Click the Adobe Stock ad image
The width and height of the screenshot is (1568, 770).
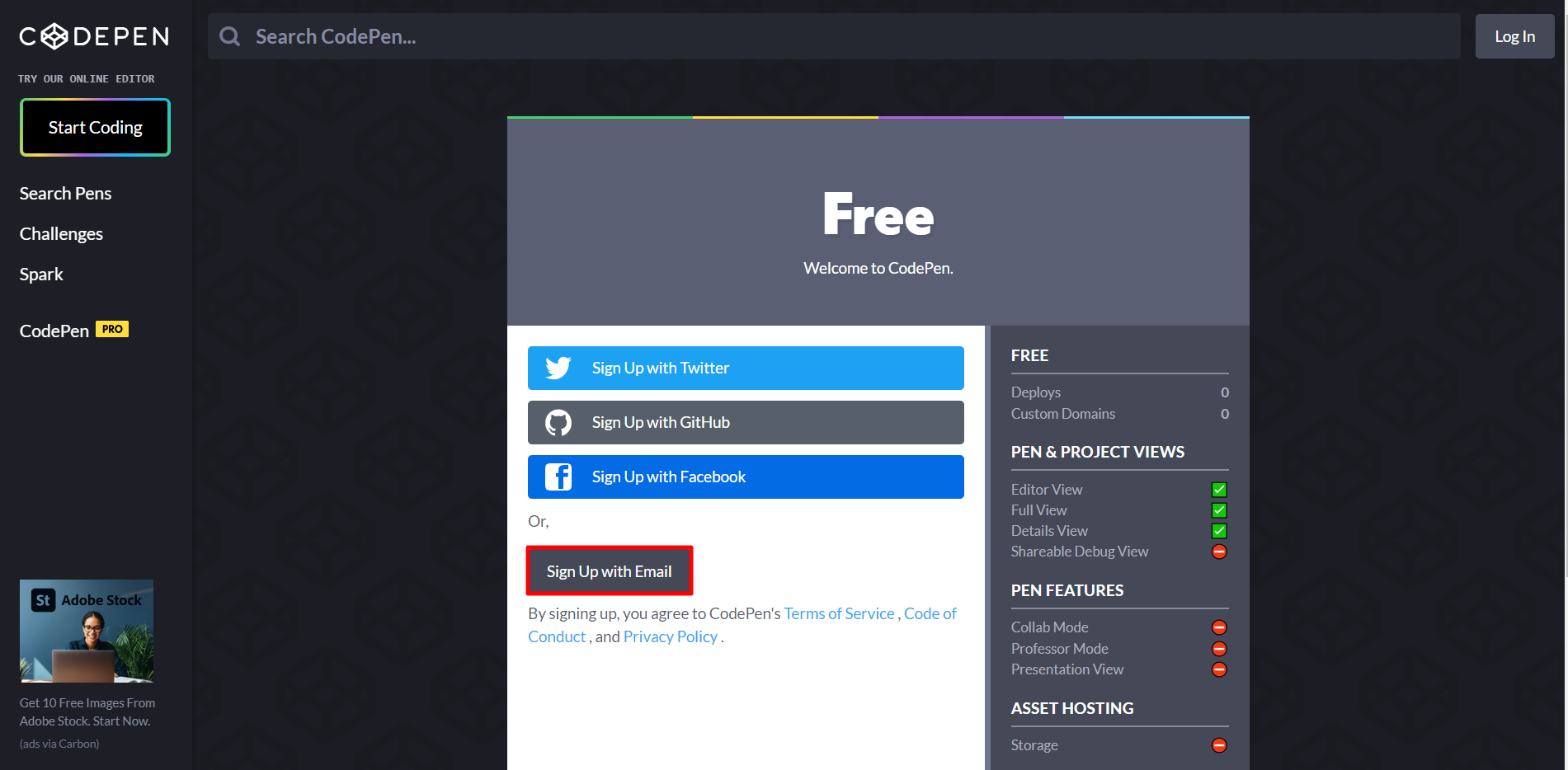(x=87, y=631)
